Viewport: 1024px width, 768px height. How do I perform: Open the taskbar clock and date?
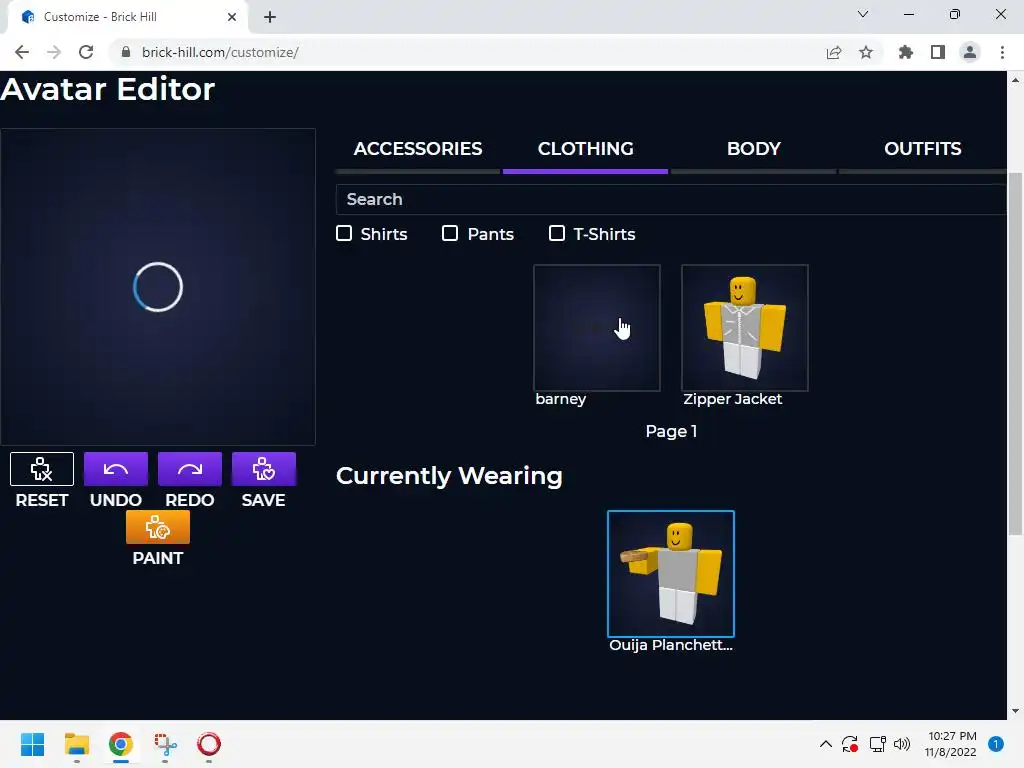[951, 744]
